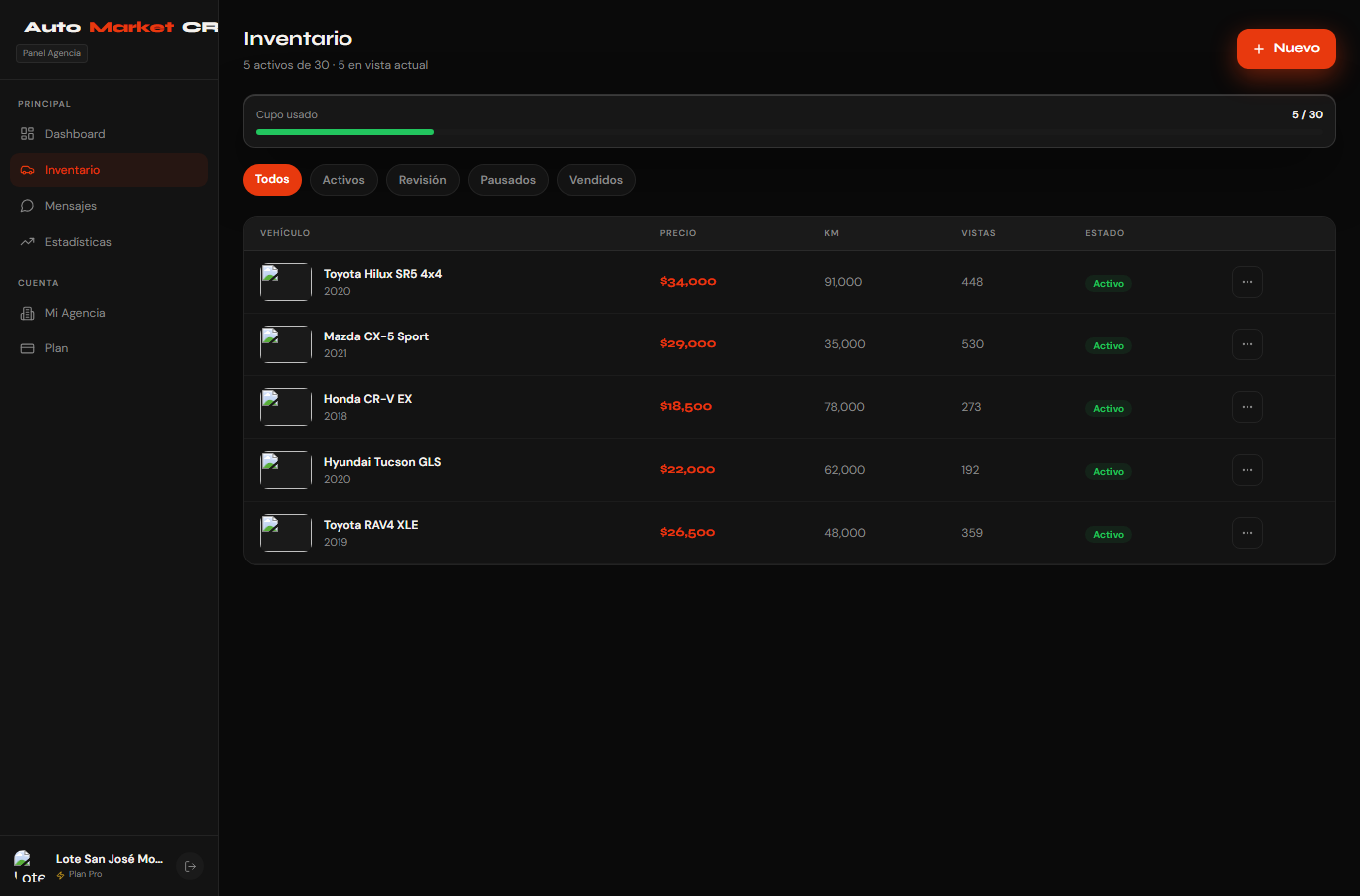Click the plus icon in Nuevo button
Viewport: 1360px width, 896px height.
click(x=1259, y=49)
